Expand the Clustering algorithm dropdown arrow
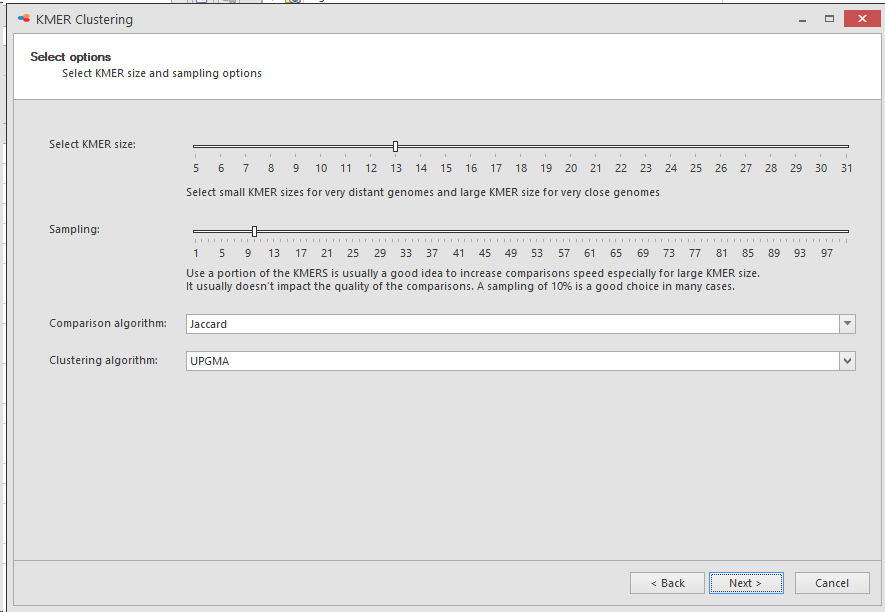Image resolution: width=885 pixels, height=612 pixels. (847, 361)
